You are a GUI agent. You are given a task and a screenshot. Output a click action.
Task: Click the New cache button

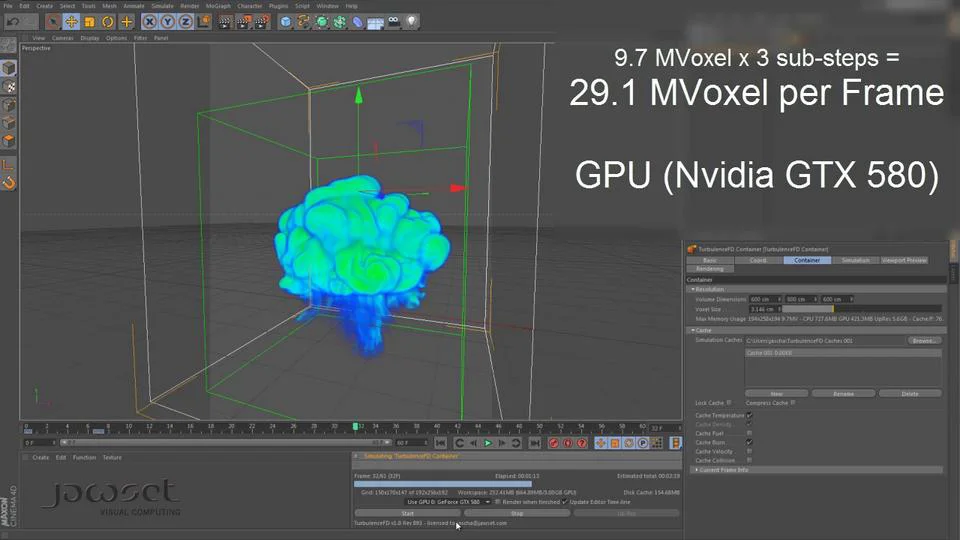click(x=776, y=394)
